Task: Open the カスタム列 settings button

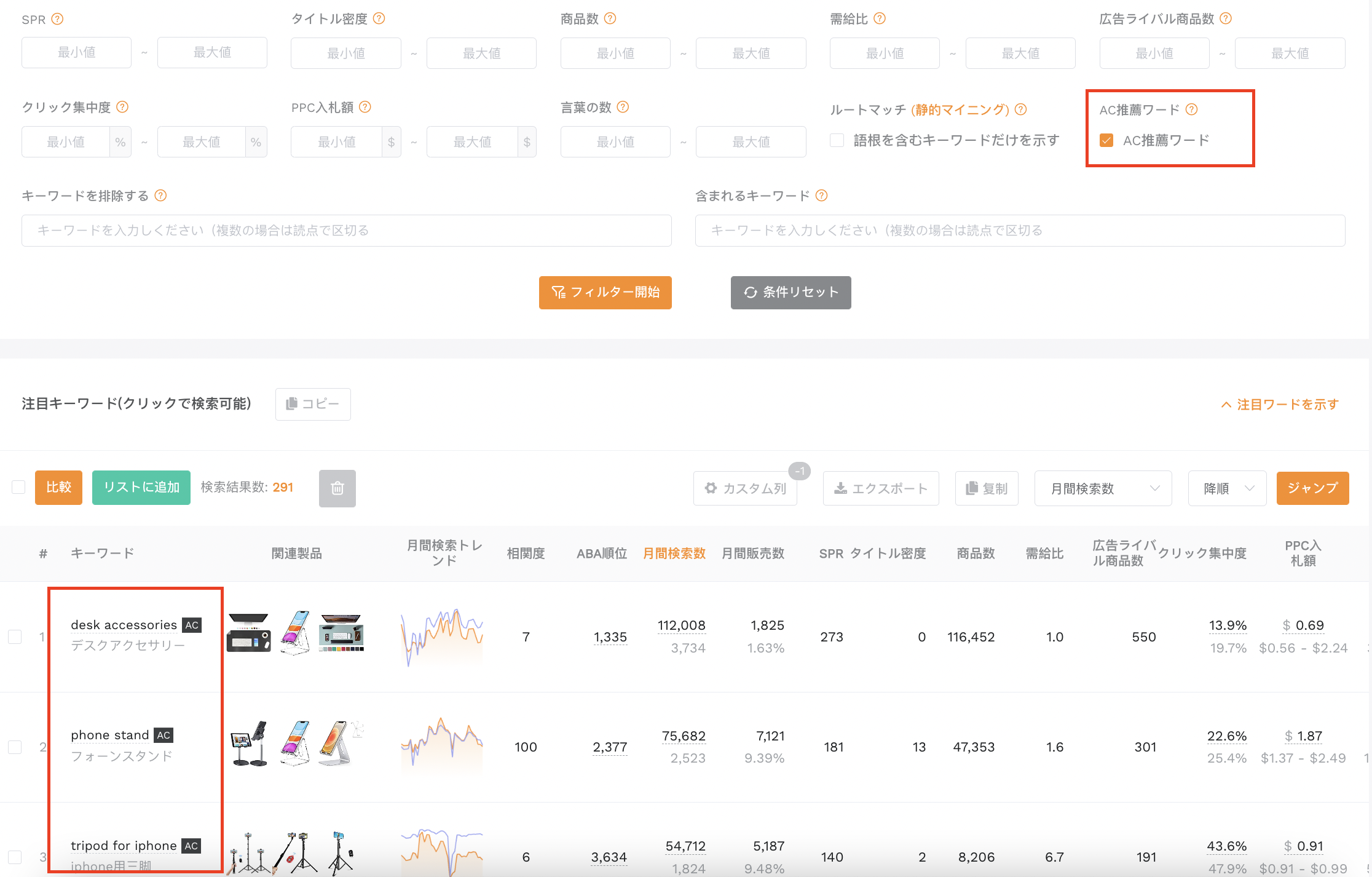Action: 745,488
